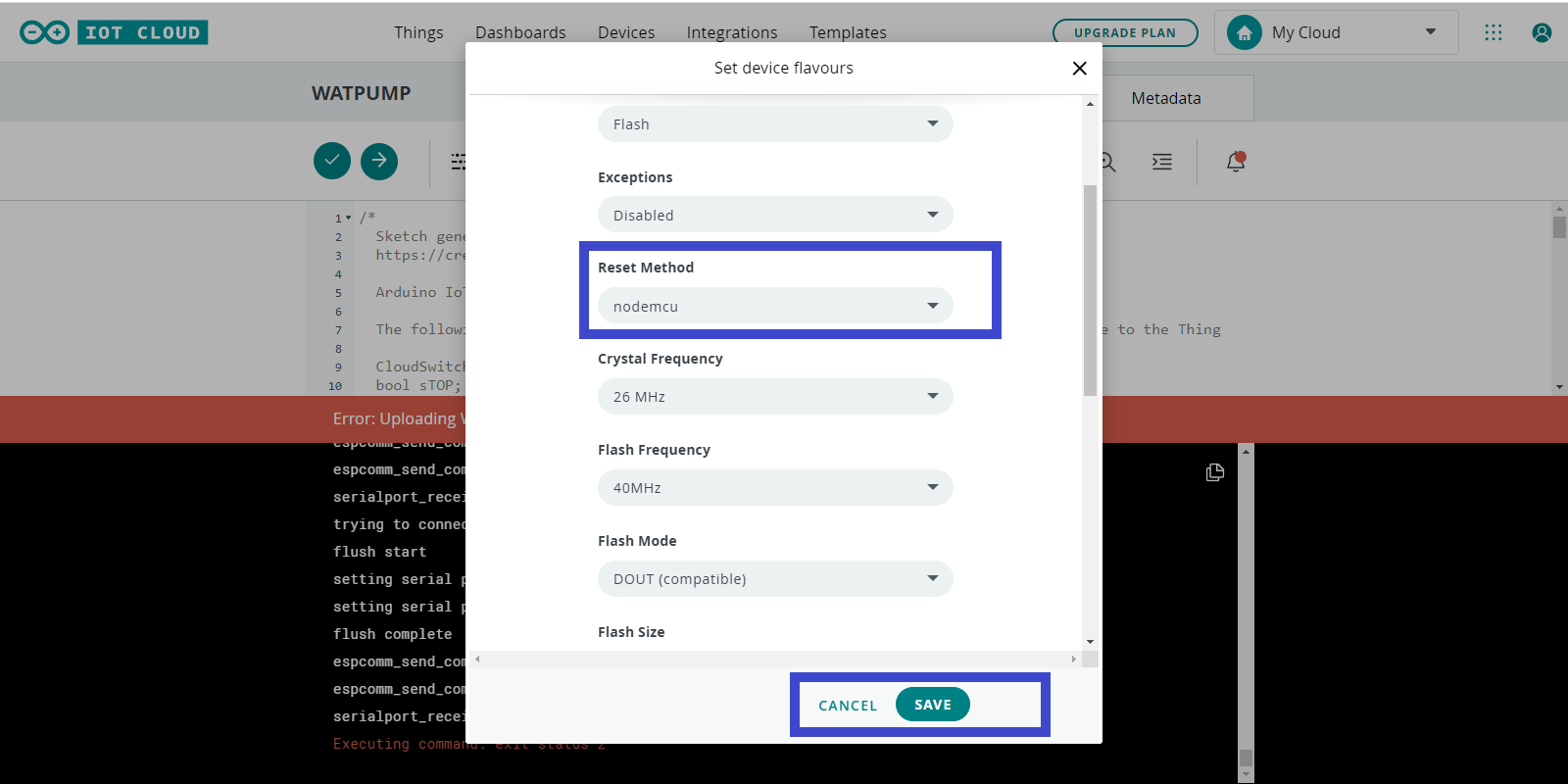Click the 'Error: Uploading' banner text
The width and height of the screenshot is (1568, 784).
click(x=399, y=418)
